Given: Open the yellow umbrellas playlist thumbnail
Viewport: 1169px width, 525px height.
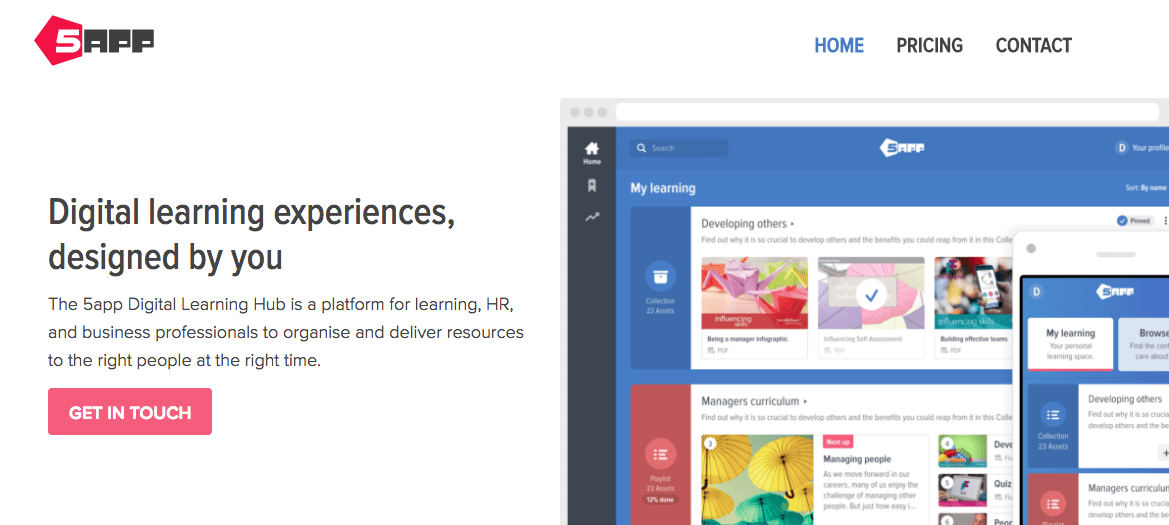Looking at the screenshot, I should pyautogui.click(x=757, y=480).
